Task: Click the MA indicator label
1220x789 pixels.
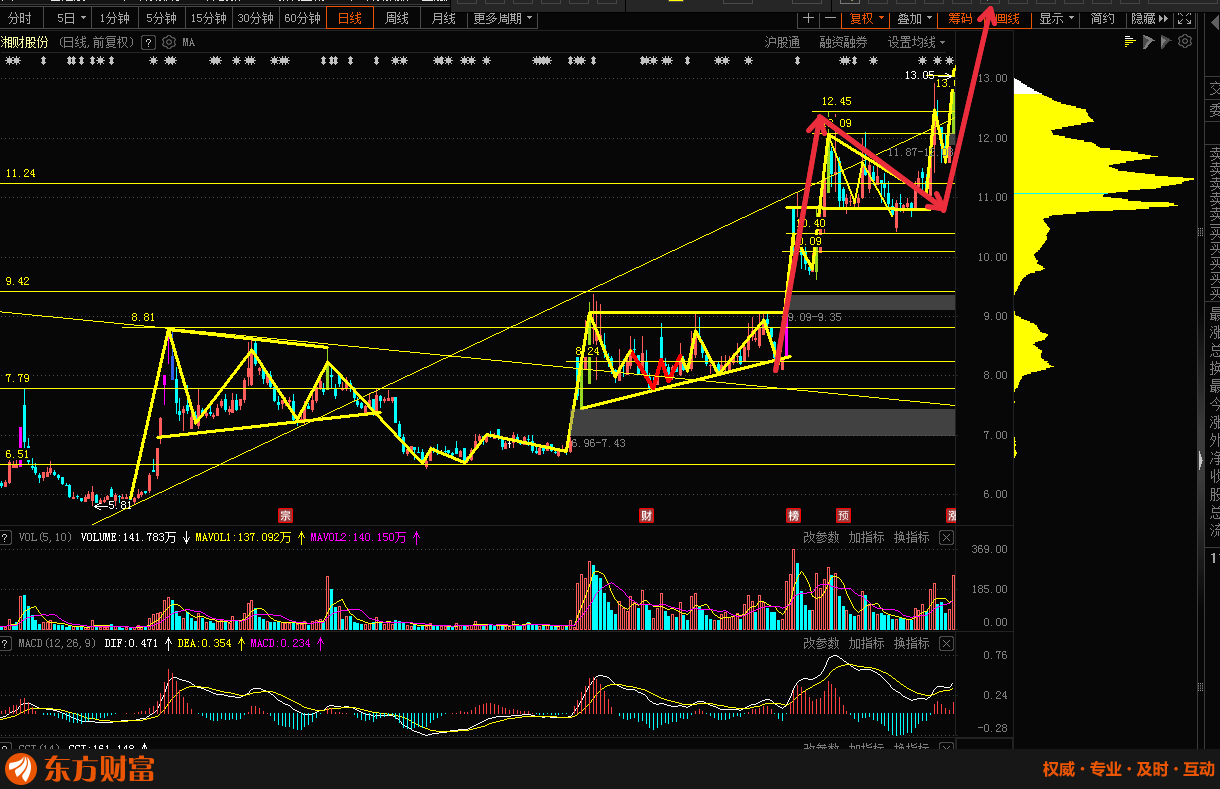Action: point(189,42)
